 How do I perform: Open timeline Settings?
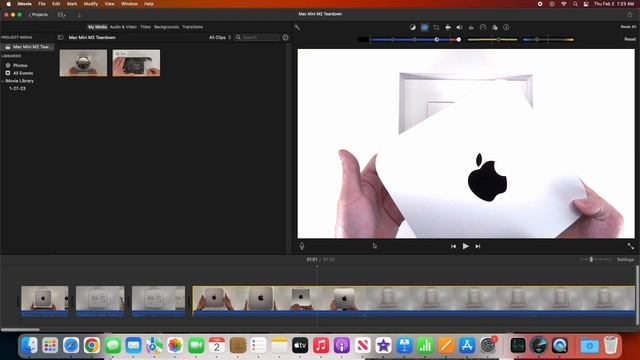pyautogui.click(x=625, y=260)
